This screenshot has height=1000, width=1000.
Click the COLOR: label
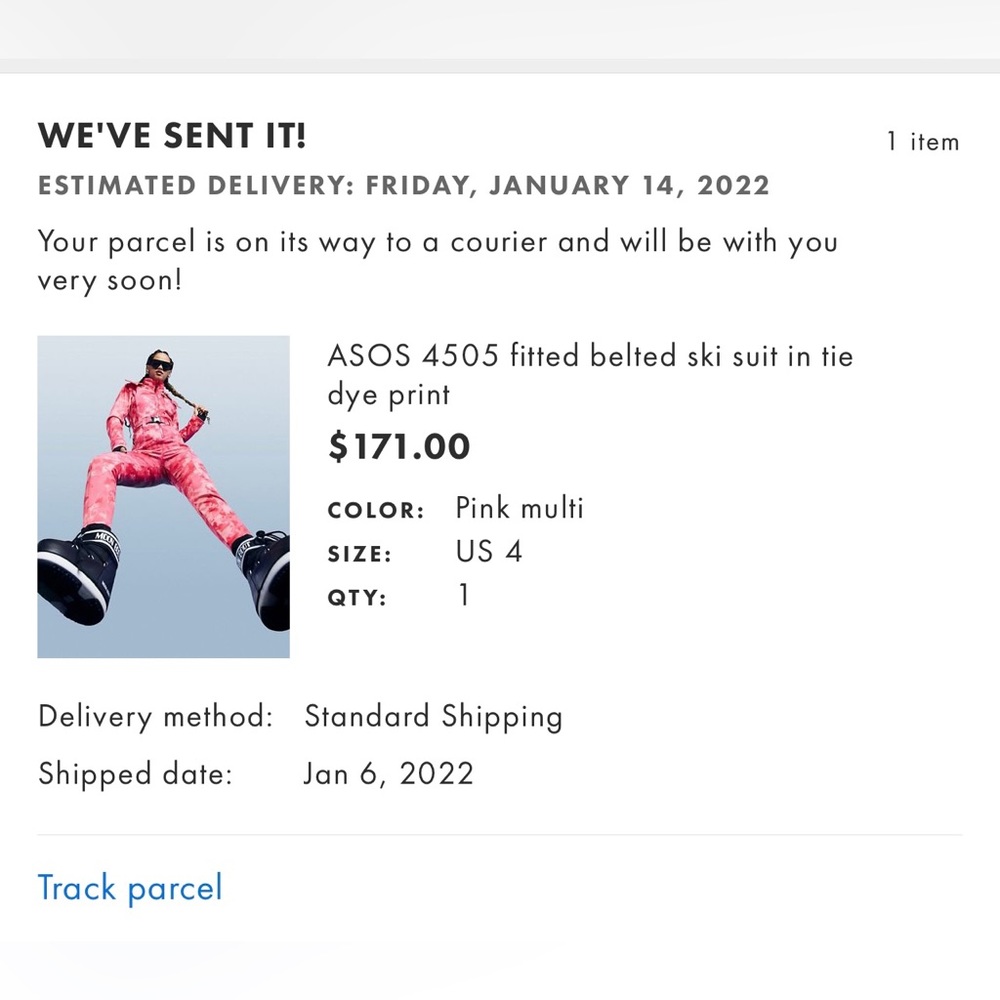tap(374, 510)
